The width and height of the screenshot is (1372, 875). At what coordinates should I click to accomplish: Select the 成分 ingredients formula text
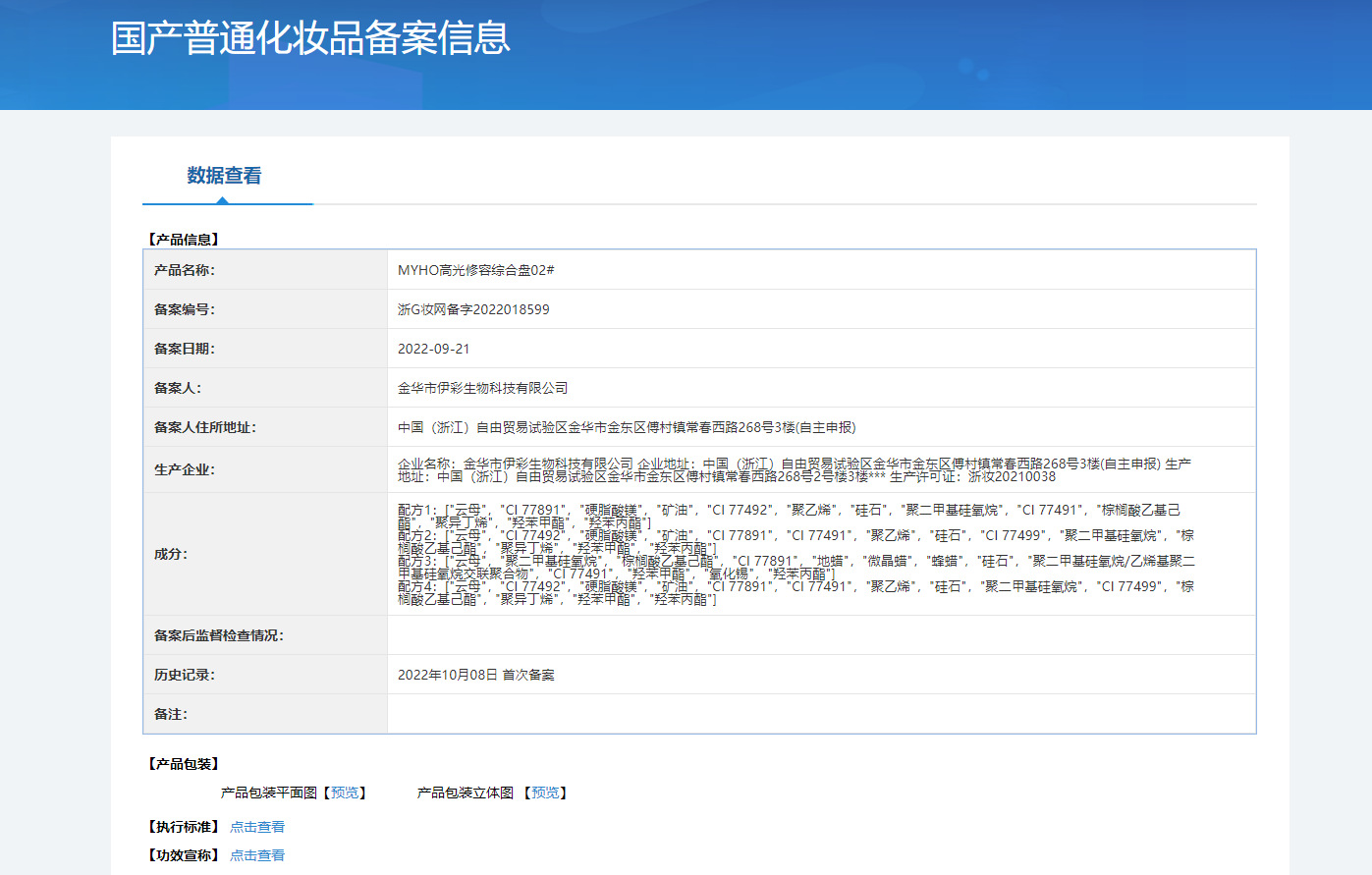[x=796, y=554]
